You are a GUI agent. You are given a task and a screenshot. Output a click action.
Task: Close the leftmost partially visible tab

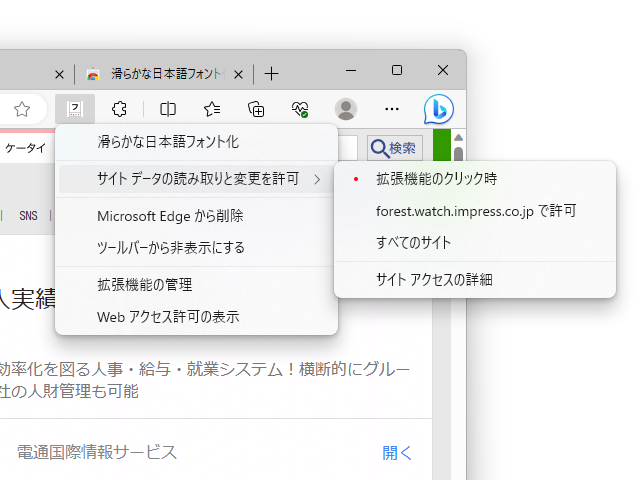click(59, 74)
